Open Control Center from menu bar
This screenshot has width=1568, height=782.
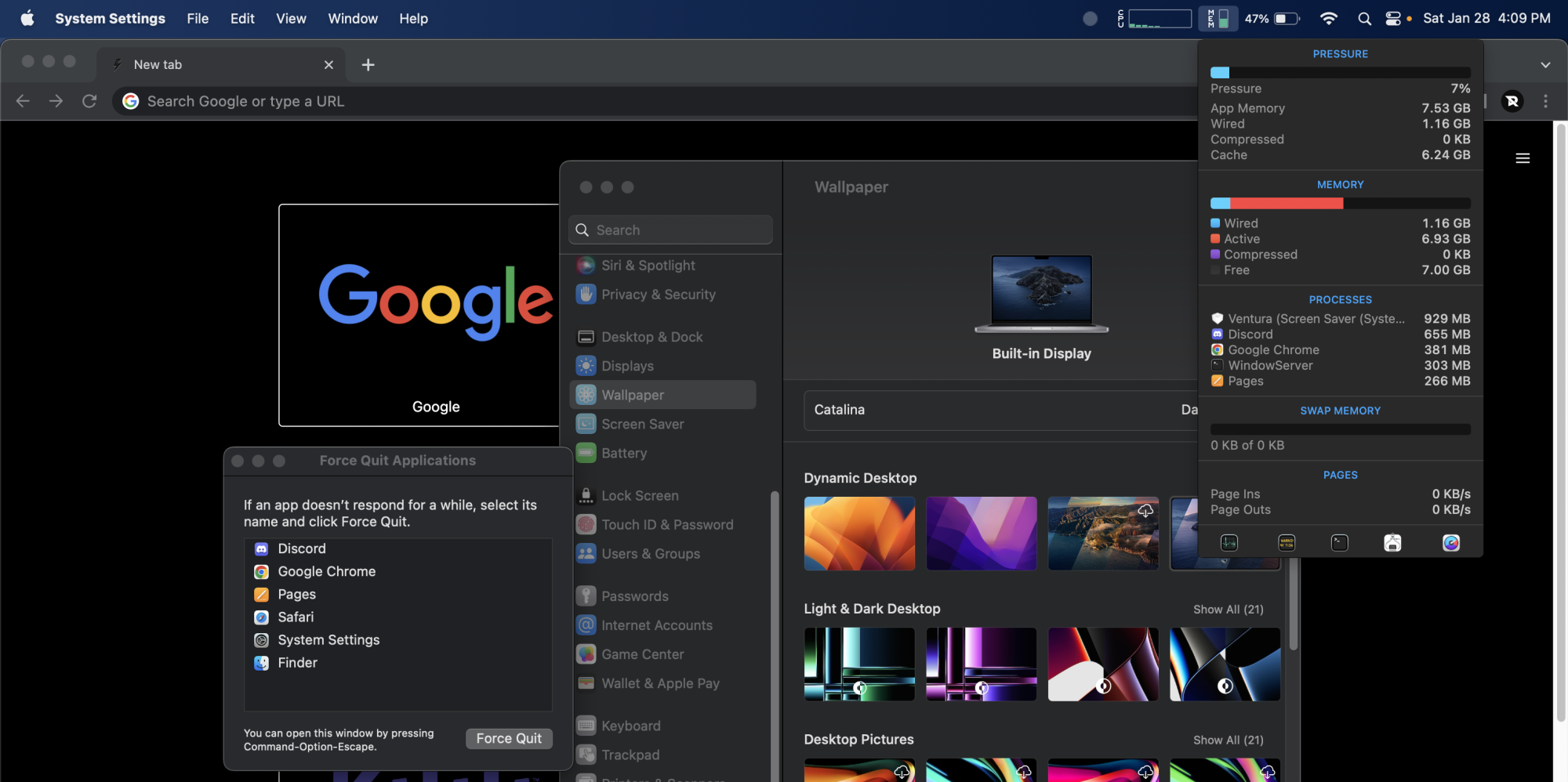click(x=1393, y=19)
